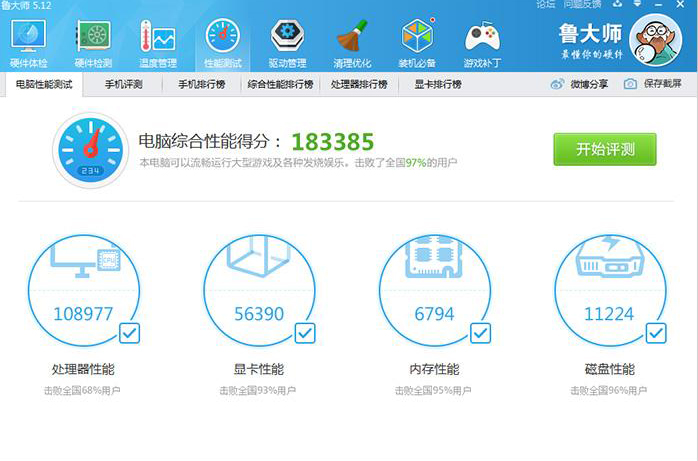Click the memory score 6794

(x=434, y=314)
